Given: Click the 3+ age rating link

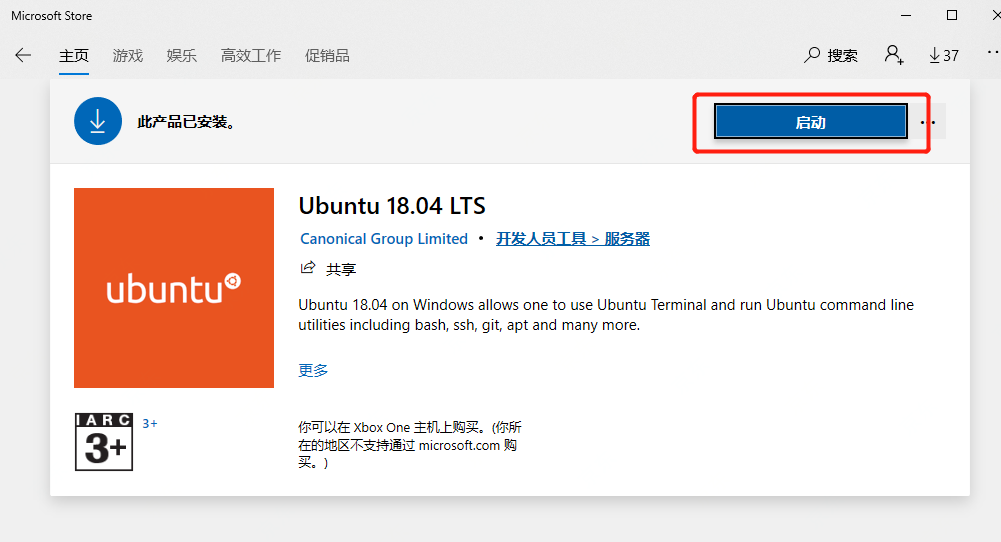Looking at the screenshot, I should click(149, 423).
